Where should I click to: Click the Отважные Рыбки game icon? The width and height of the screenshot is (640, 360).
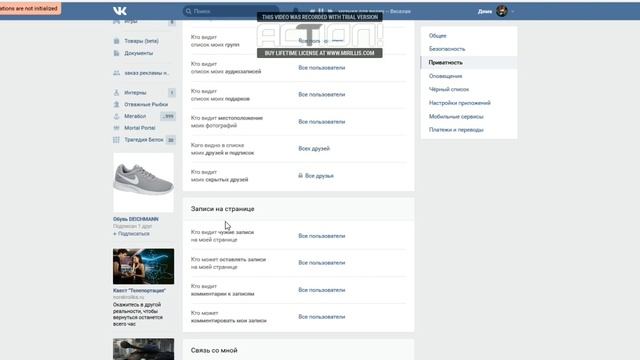116,104
